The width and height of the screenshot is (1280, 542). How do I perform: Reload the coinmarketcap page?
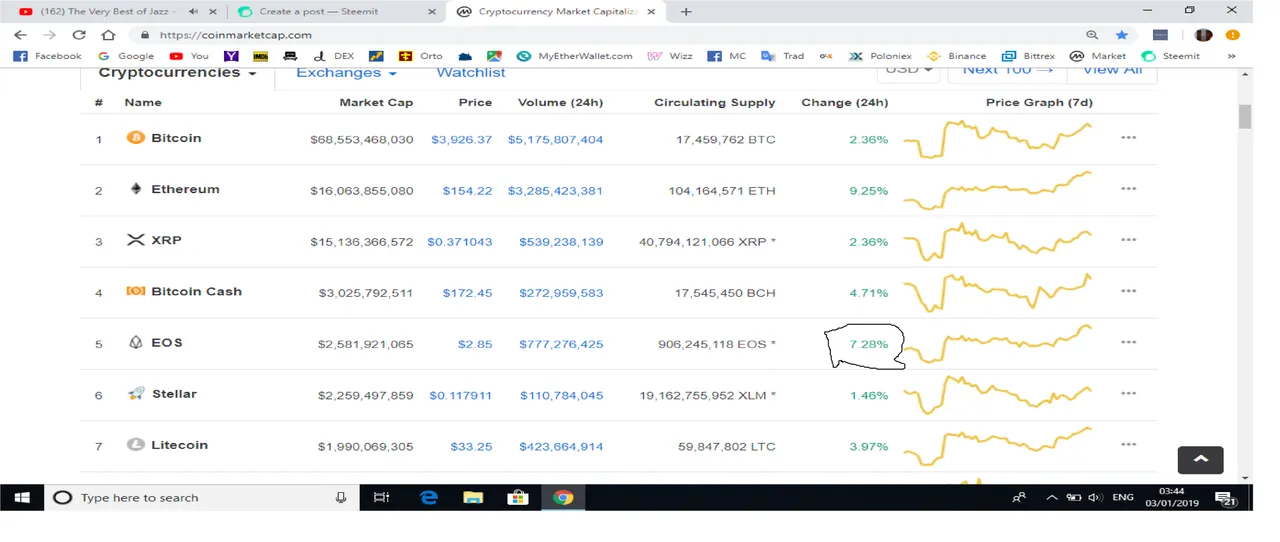pyautogui.click(x=79, y=34)
